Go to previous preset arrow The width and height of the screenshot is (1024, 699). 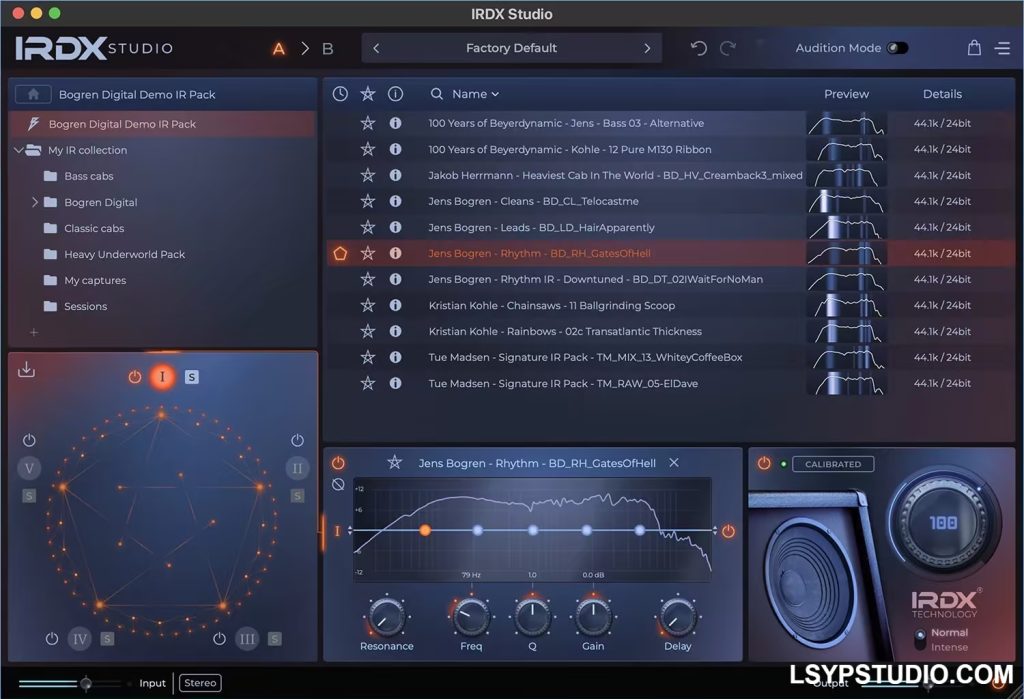coord(376,48)
